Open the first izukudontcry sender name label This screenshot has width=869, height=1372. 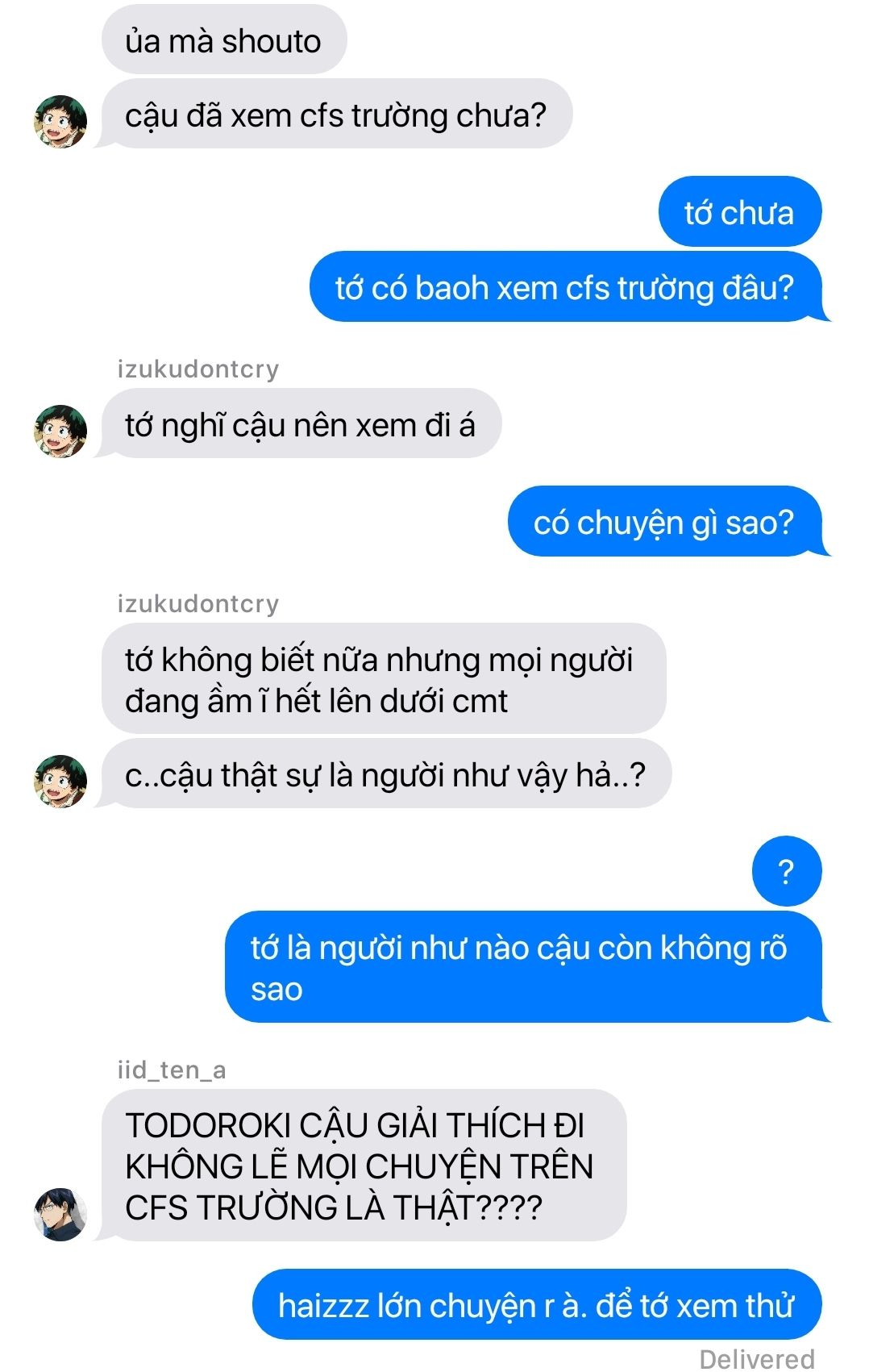[198, 369]
